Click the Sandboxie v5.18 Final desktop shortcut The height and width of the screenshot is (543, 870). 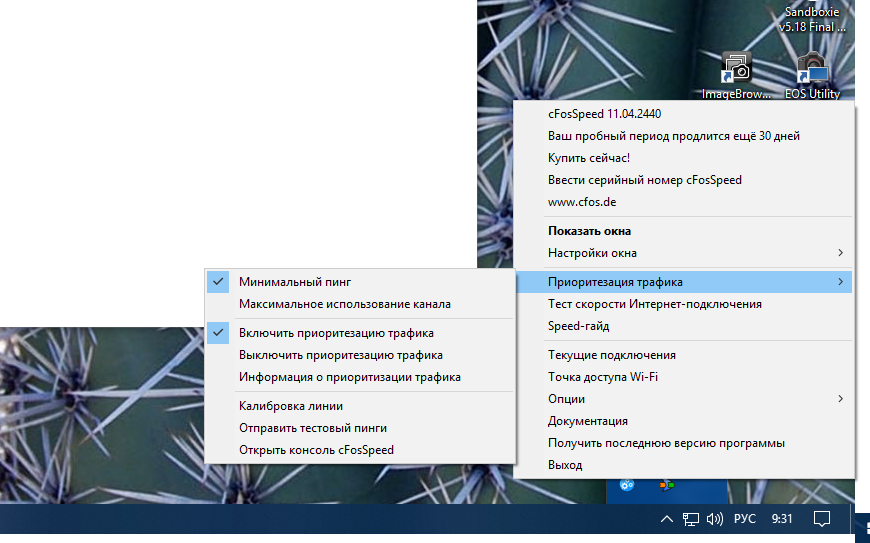(x=812, y=19)
